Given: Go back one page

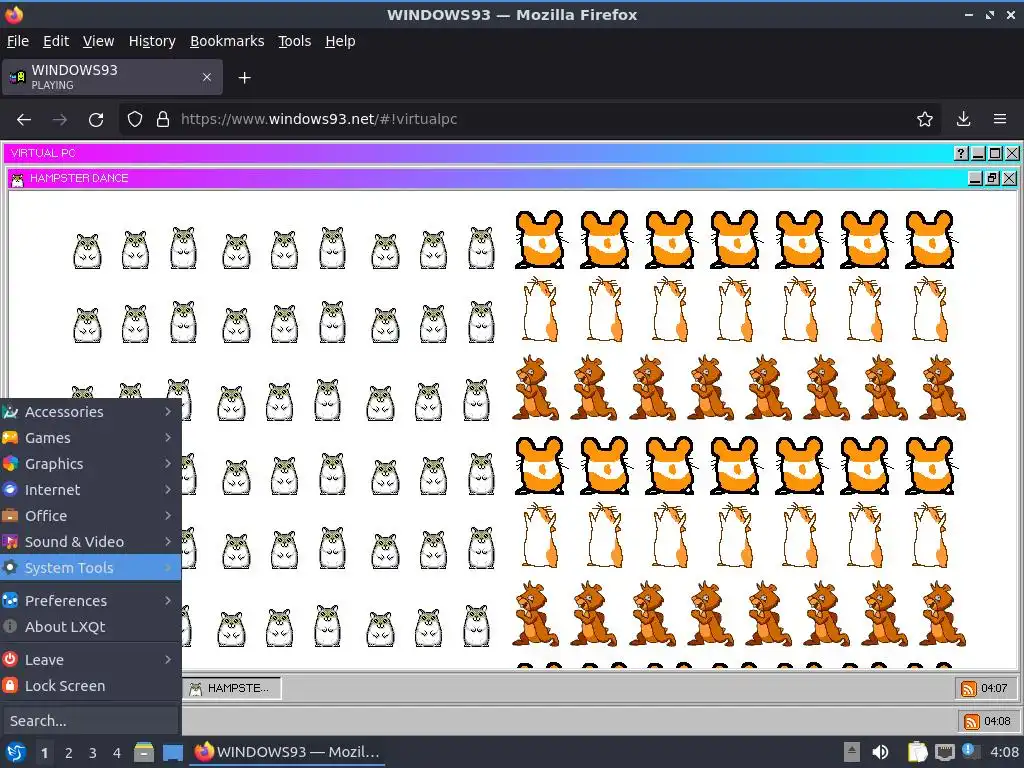Looking at the screenshot, I should click(24, 119).
